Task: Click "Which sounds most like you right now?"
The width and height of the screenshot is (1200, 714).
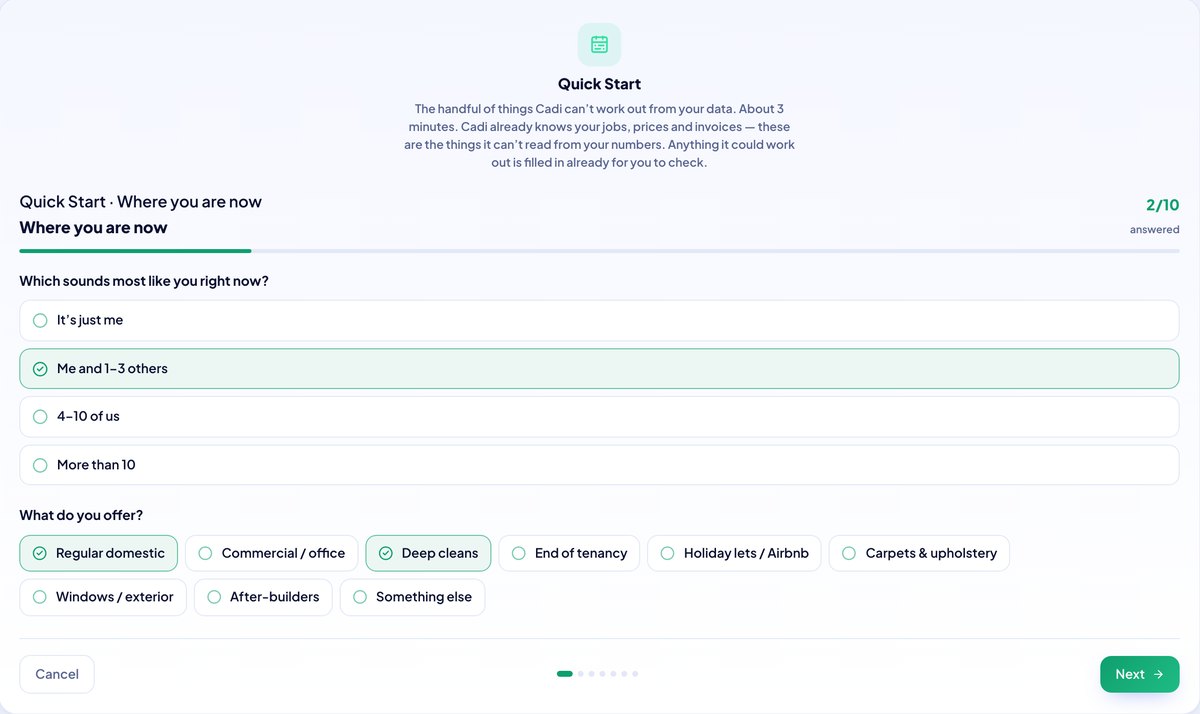Action: click(x=144, y=281)
